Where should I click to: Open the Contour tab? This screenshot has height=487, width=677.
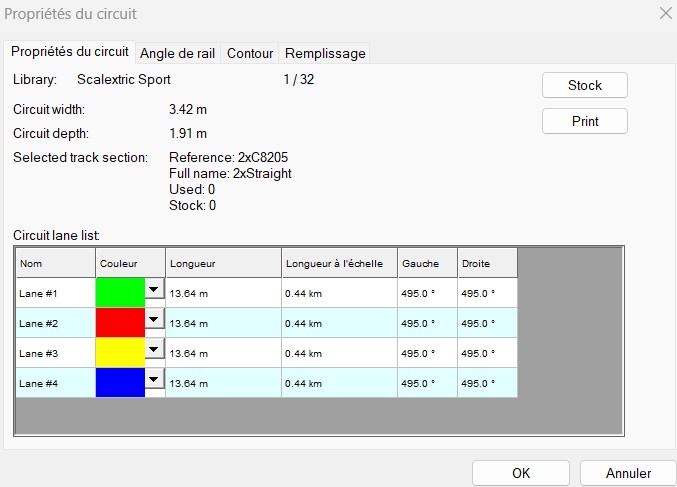pos(249,53)
